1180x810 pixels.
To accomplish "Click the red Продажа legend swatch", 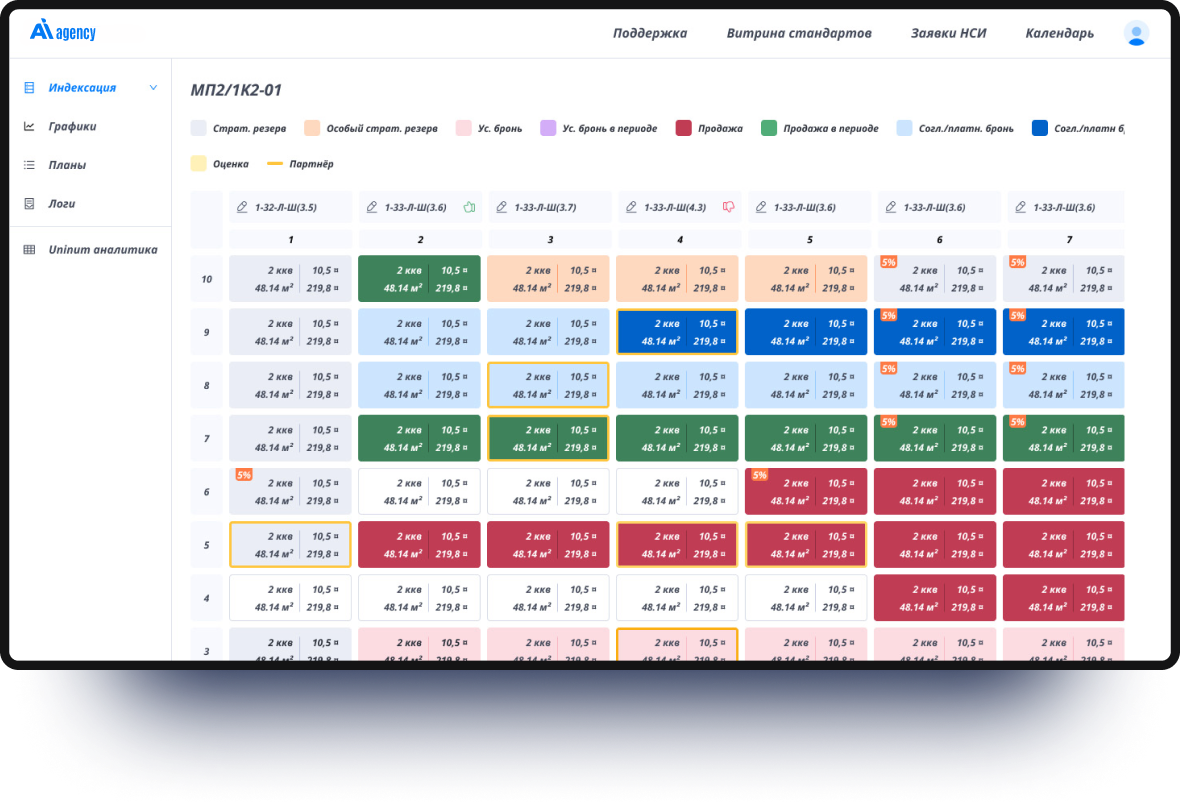I will [684, 128].
